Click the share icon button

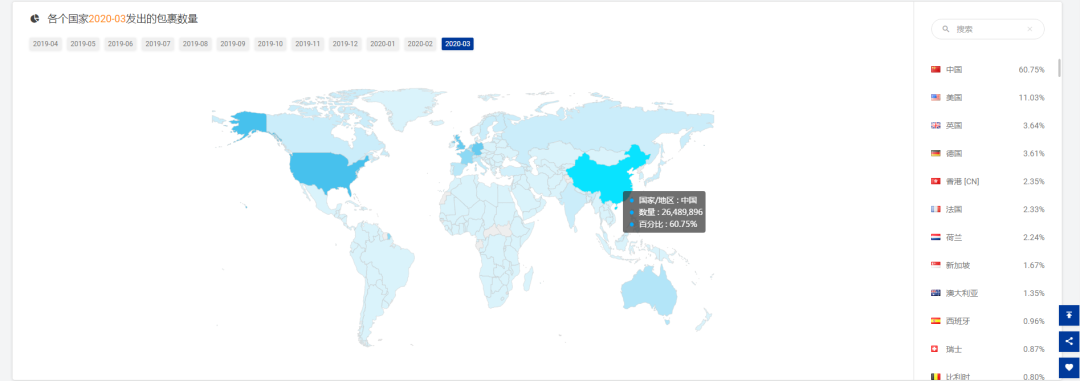[1069, 341]
